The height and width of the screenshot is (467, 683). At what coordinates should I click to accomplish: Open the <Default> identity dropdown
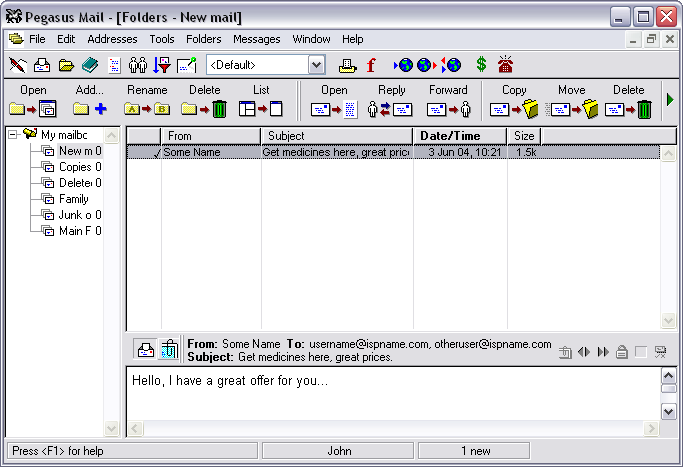tap(316, 65)
